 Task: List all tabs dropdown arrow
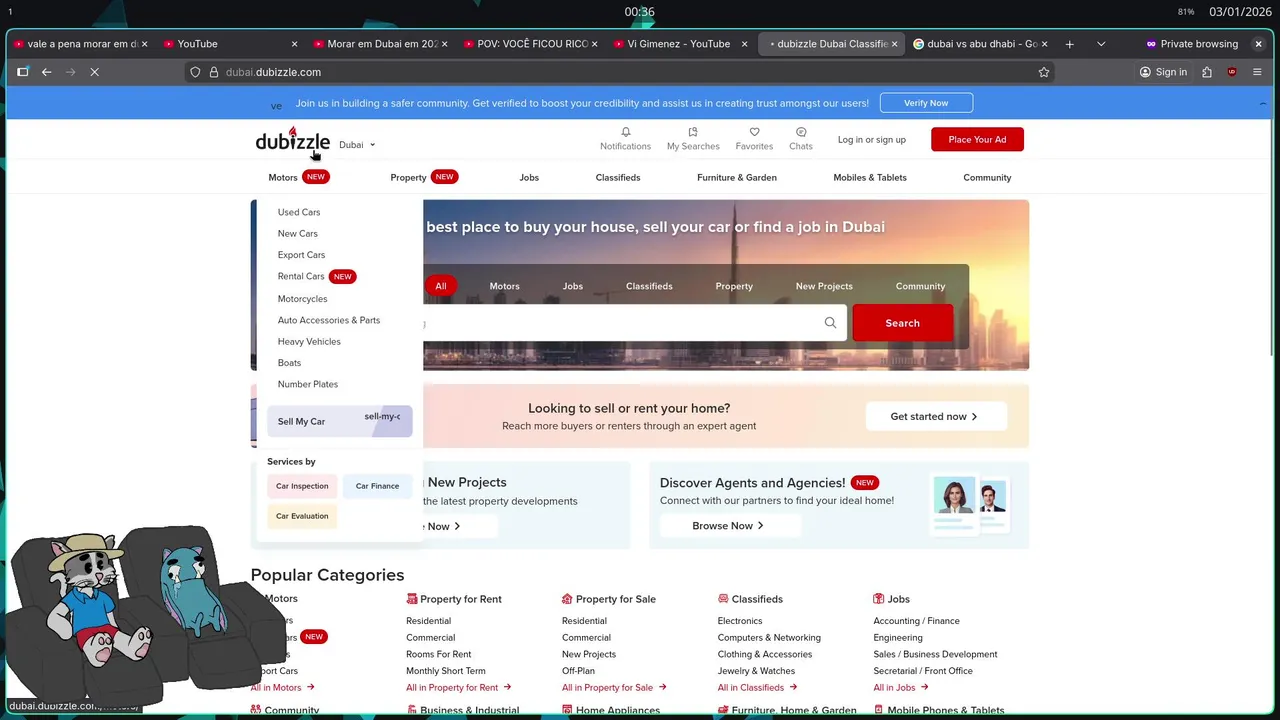click(x=1101, y=44)
